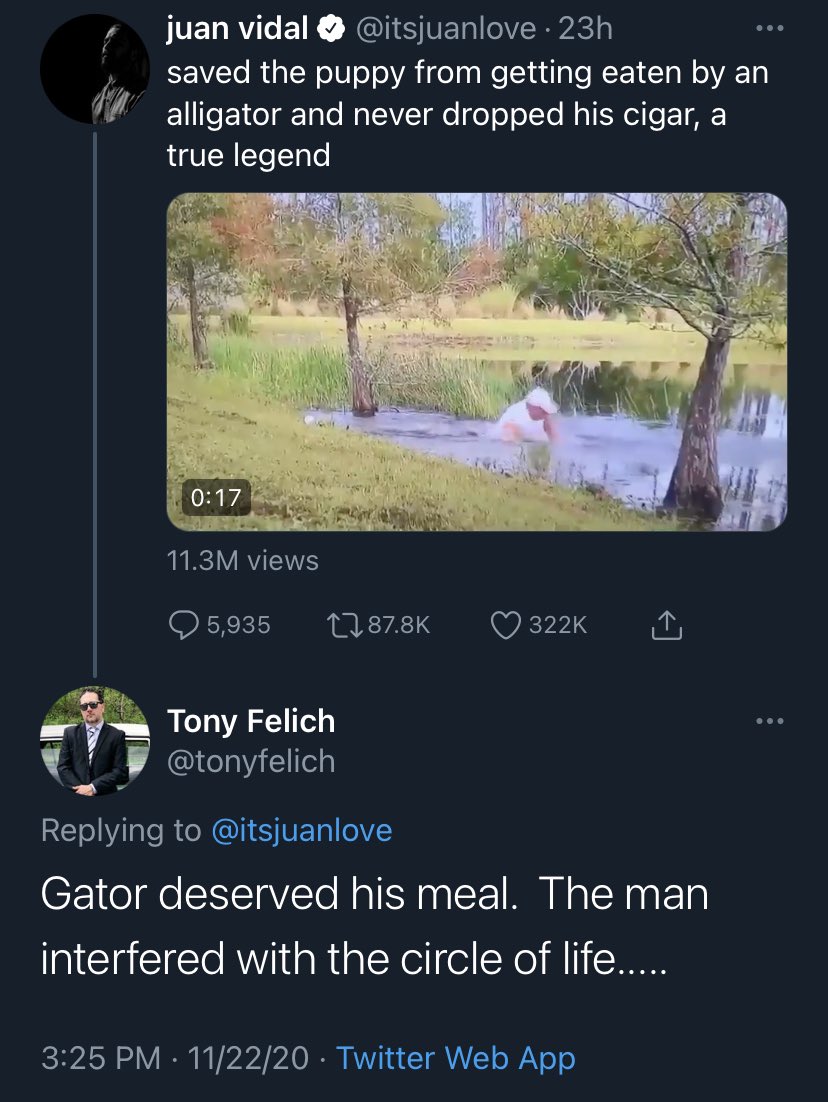
Task: Open more options on juan vidal's tweet
Action: click(x=770, y=28)
